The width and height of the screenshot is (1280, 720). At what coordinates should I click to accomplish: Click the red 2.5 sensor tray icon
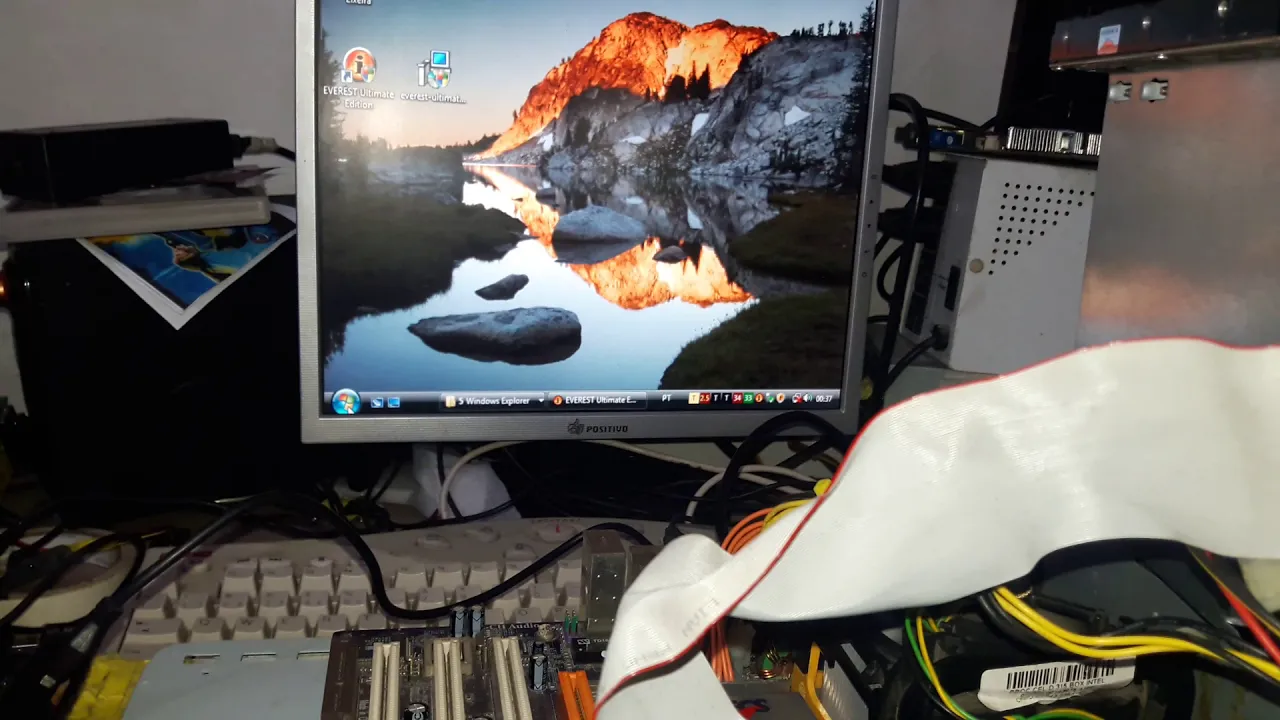(705, 398)
